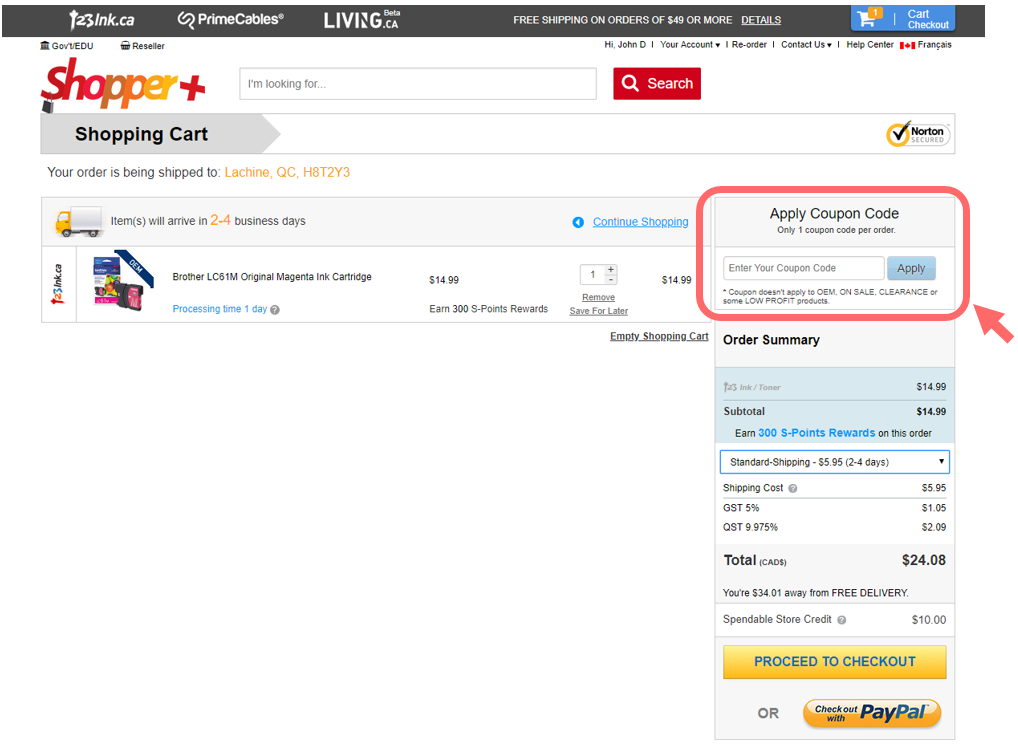
Task: Switch language to Français
Action: tap(934, 45)
